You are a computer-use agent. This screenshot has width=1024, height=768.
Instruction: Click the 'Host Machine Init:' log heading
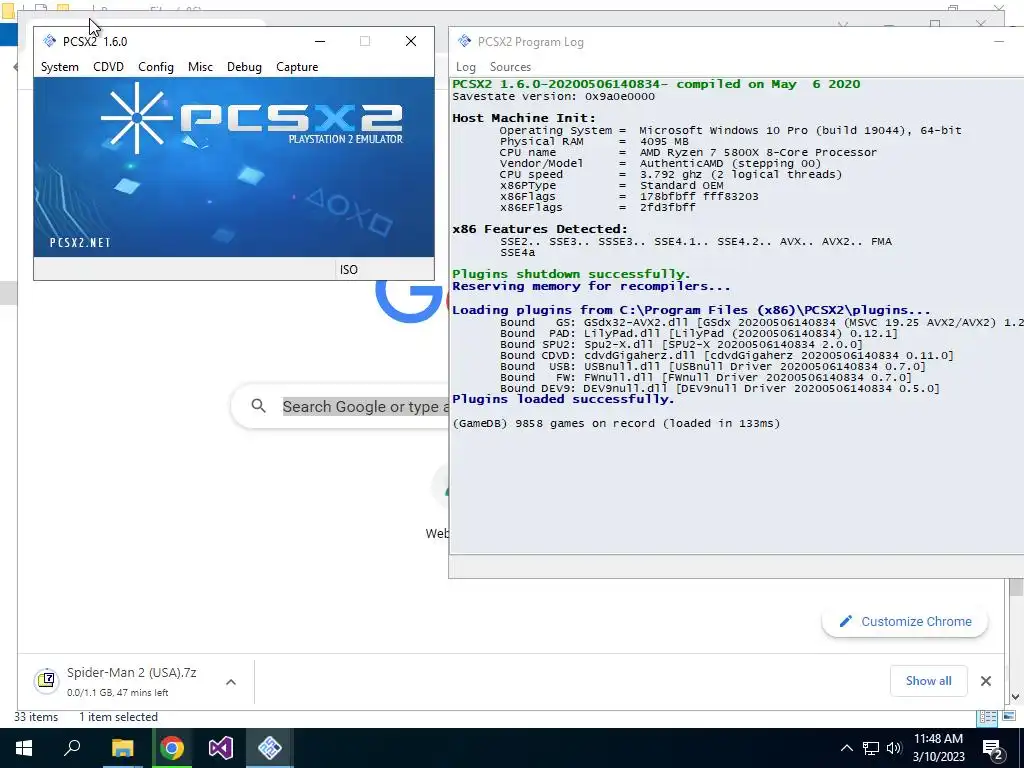(524, 118)
